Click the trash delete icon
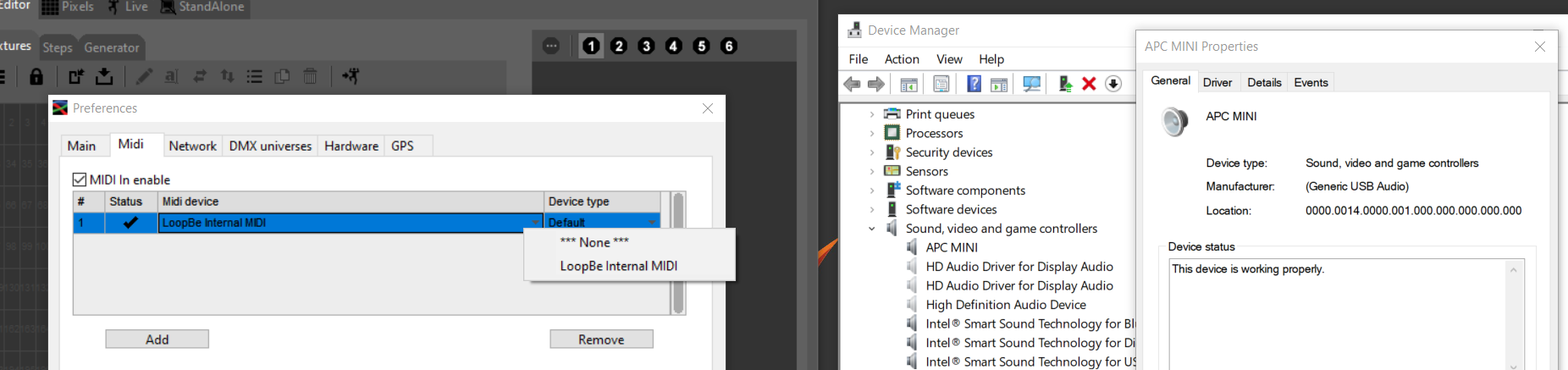This screenshot has width=1568, height=370. point(310,77)
